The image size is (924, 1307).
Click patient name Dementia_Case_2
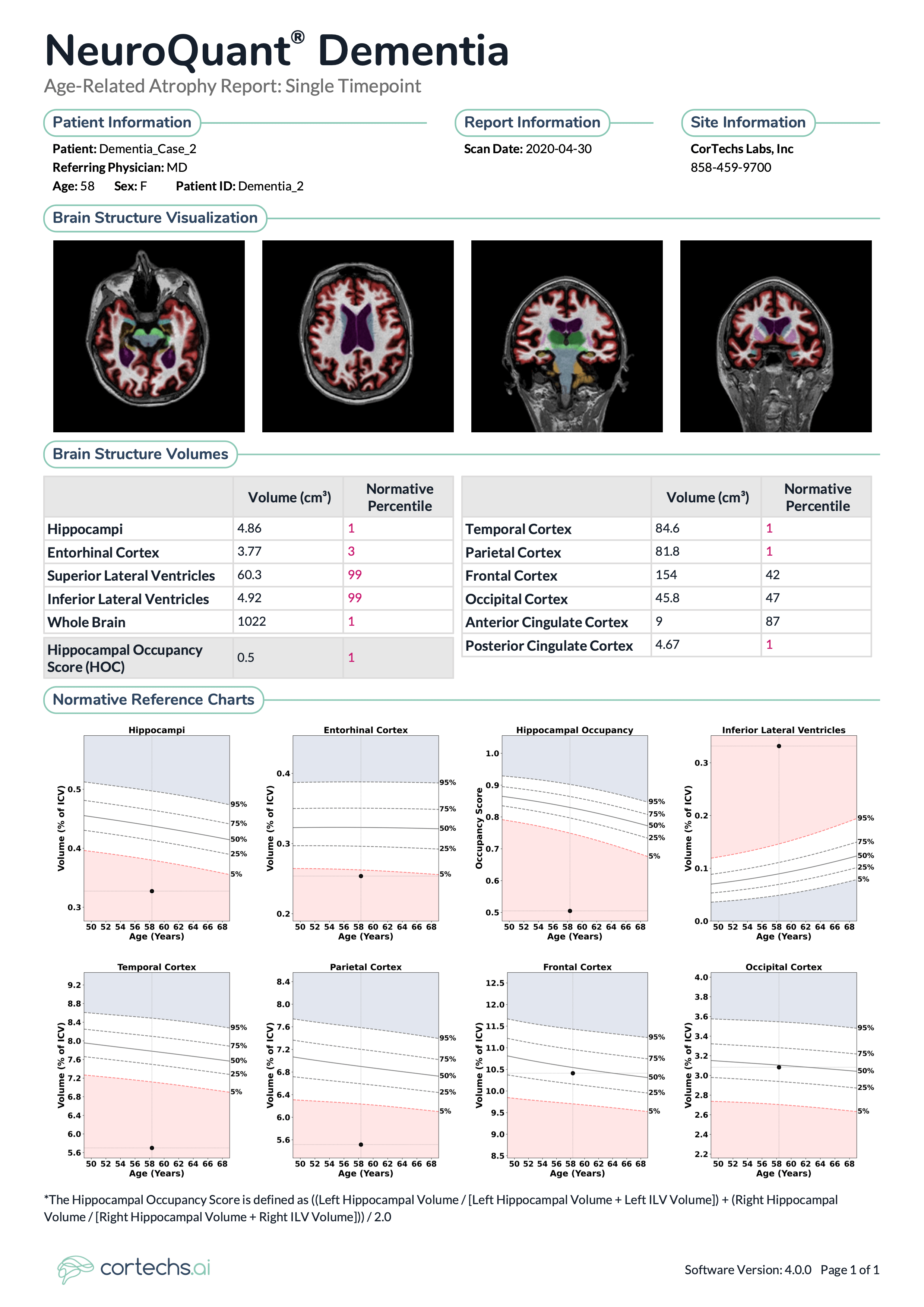(148, 149)
